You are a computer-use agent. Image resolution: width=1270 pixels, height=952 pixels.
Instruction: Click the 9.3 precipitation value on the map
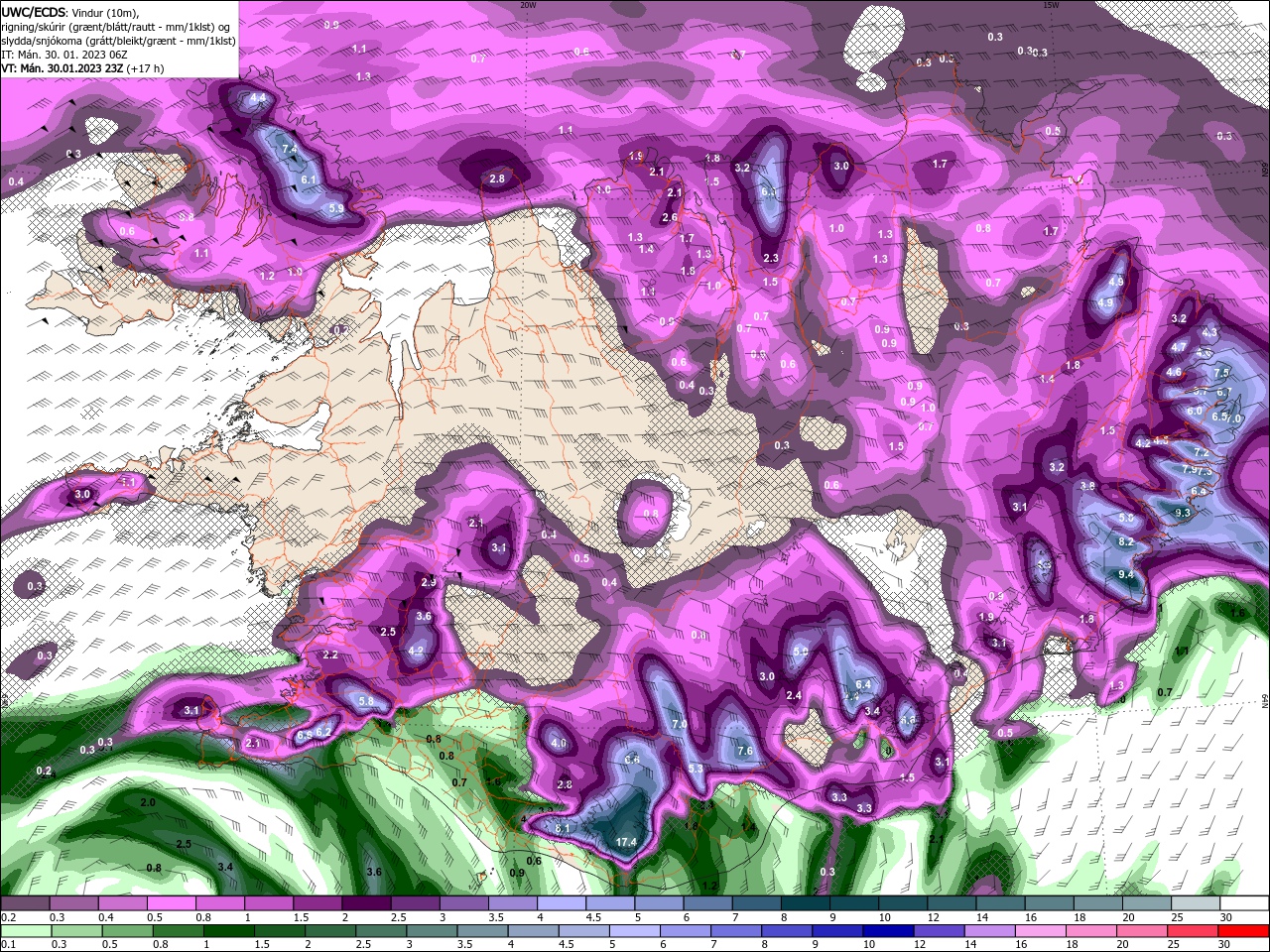pos(1182,513)
